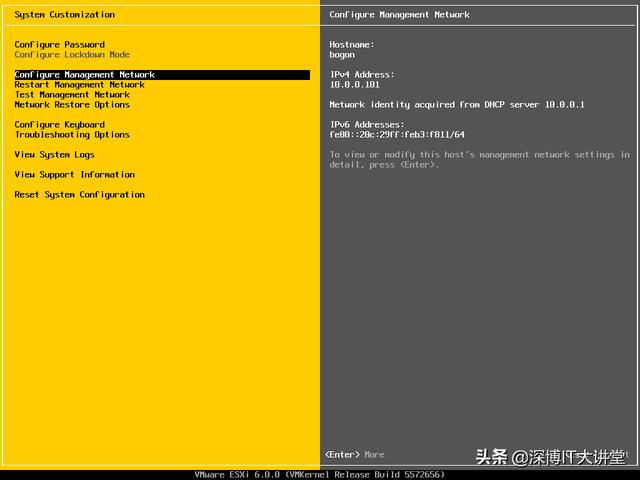Select Test Management Network option
This screenshot has height=480, width=640.
72,95
